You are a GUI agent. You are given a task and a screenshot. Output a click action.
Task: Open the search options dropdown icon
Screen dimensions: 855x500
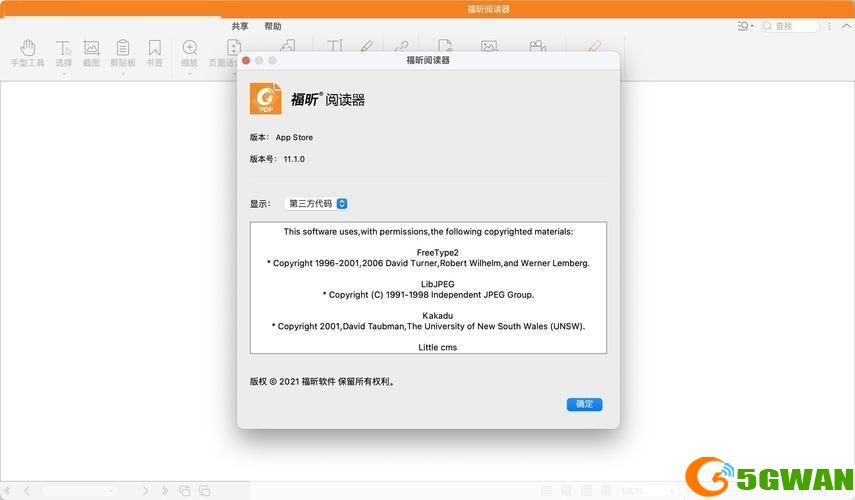click(745, 26)
